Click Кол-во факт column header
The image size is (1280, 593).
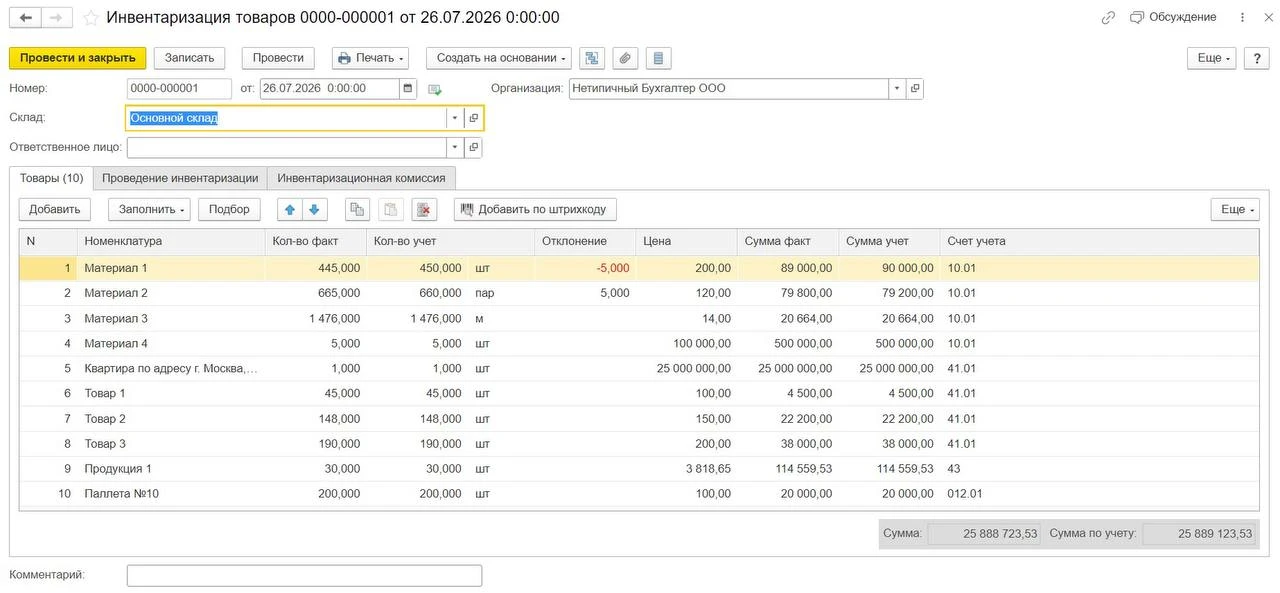316,241
